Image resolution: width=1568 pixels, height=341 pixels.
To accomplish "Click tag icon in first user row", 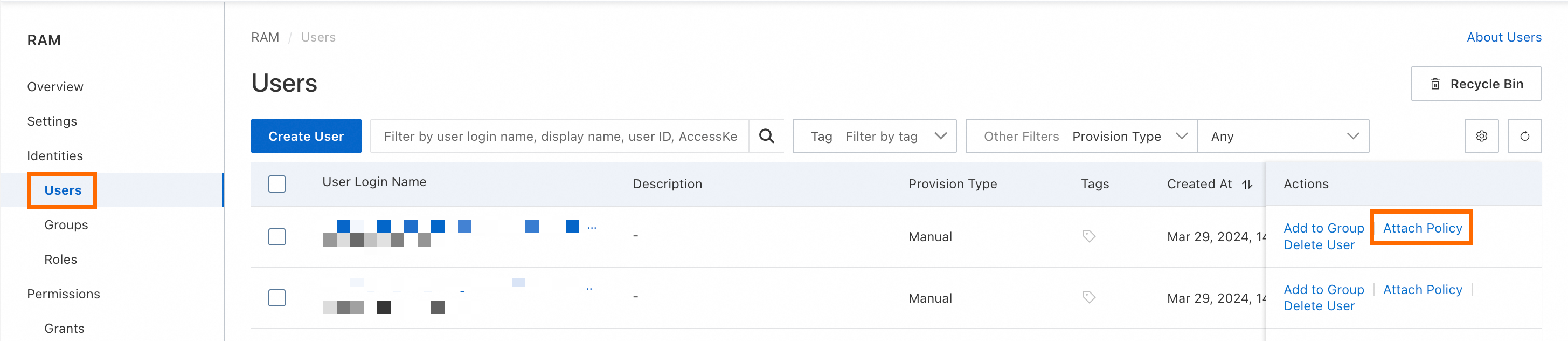I will 1088,236.
